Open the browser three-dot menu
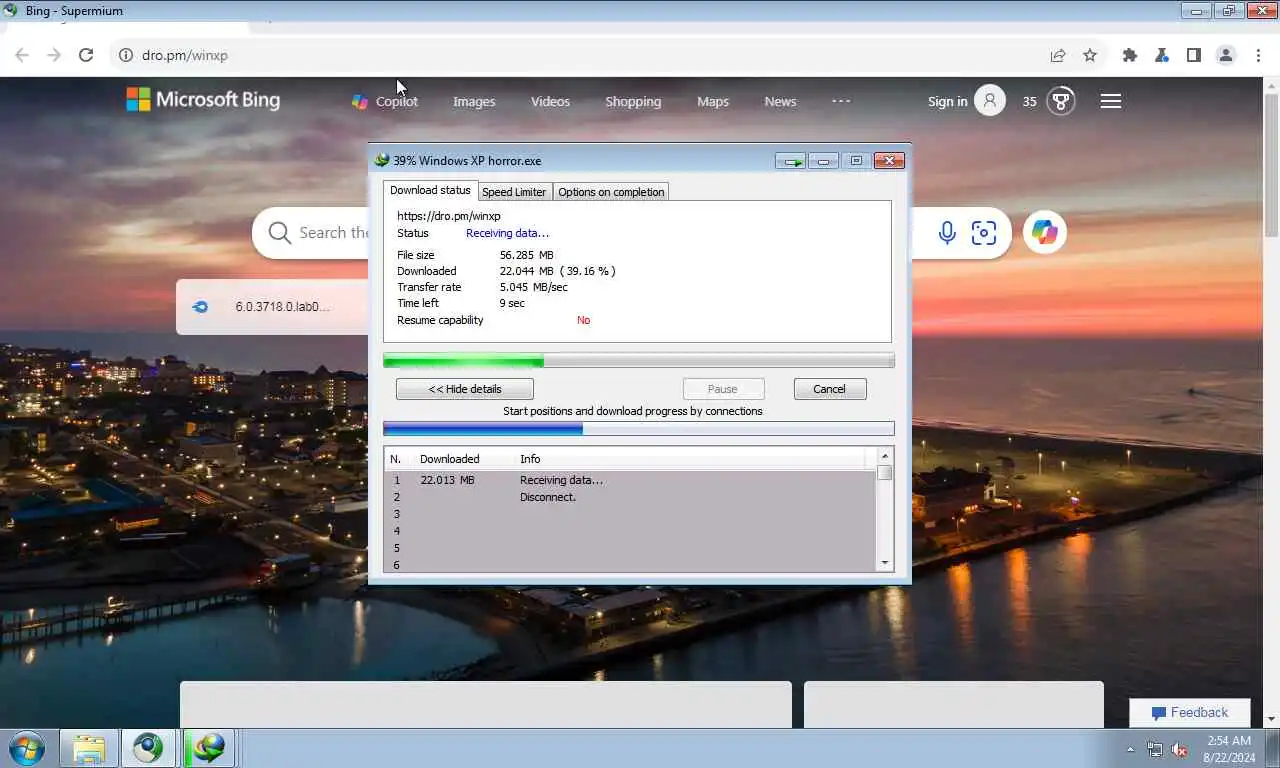The height and width of the screenshot is (768, 1280). (x=1258, y=55)
